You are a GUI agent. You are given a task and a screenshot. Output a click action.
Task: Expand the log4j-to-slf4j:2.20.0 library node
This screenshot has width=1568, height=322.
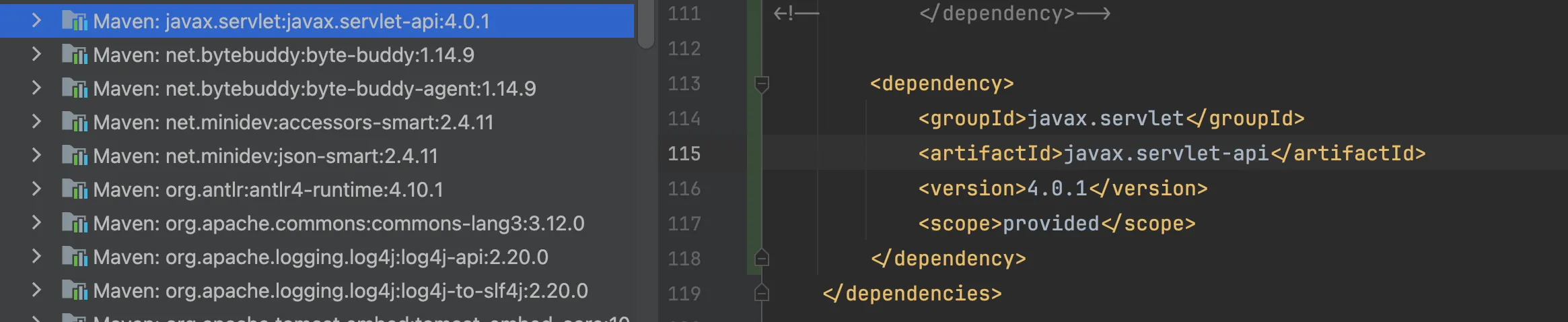pos(36,290)
